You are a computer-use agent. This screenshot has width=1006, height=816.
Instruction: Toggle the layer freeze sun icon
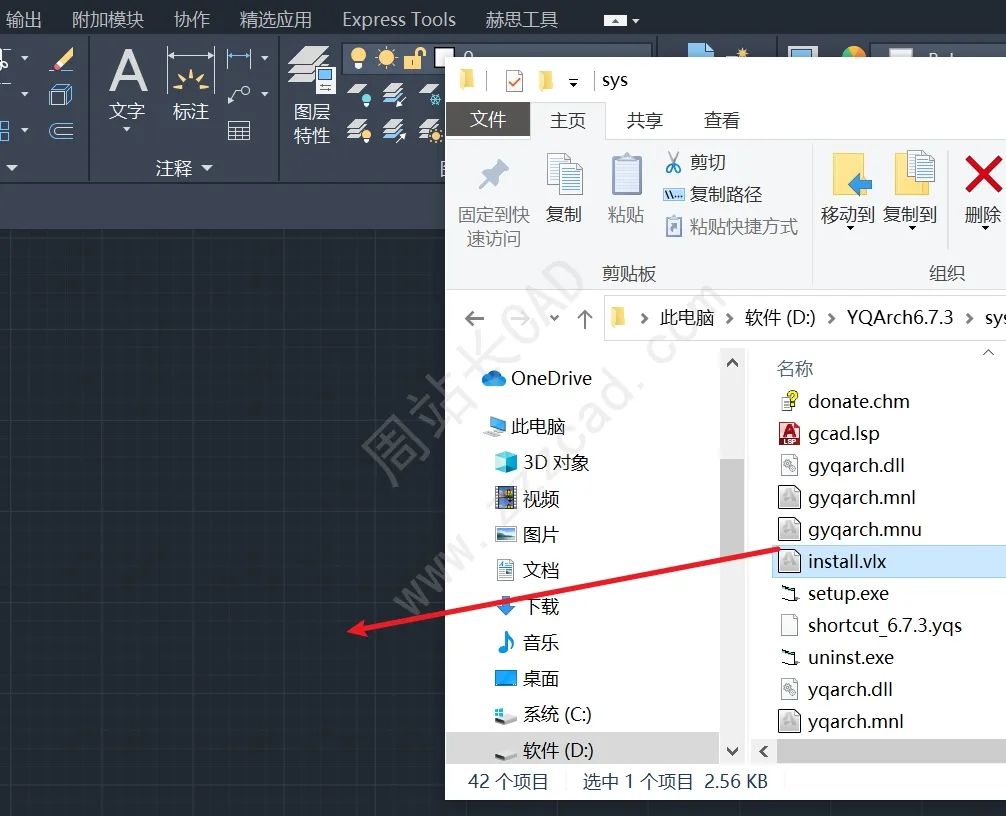point(386,59)
